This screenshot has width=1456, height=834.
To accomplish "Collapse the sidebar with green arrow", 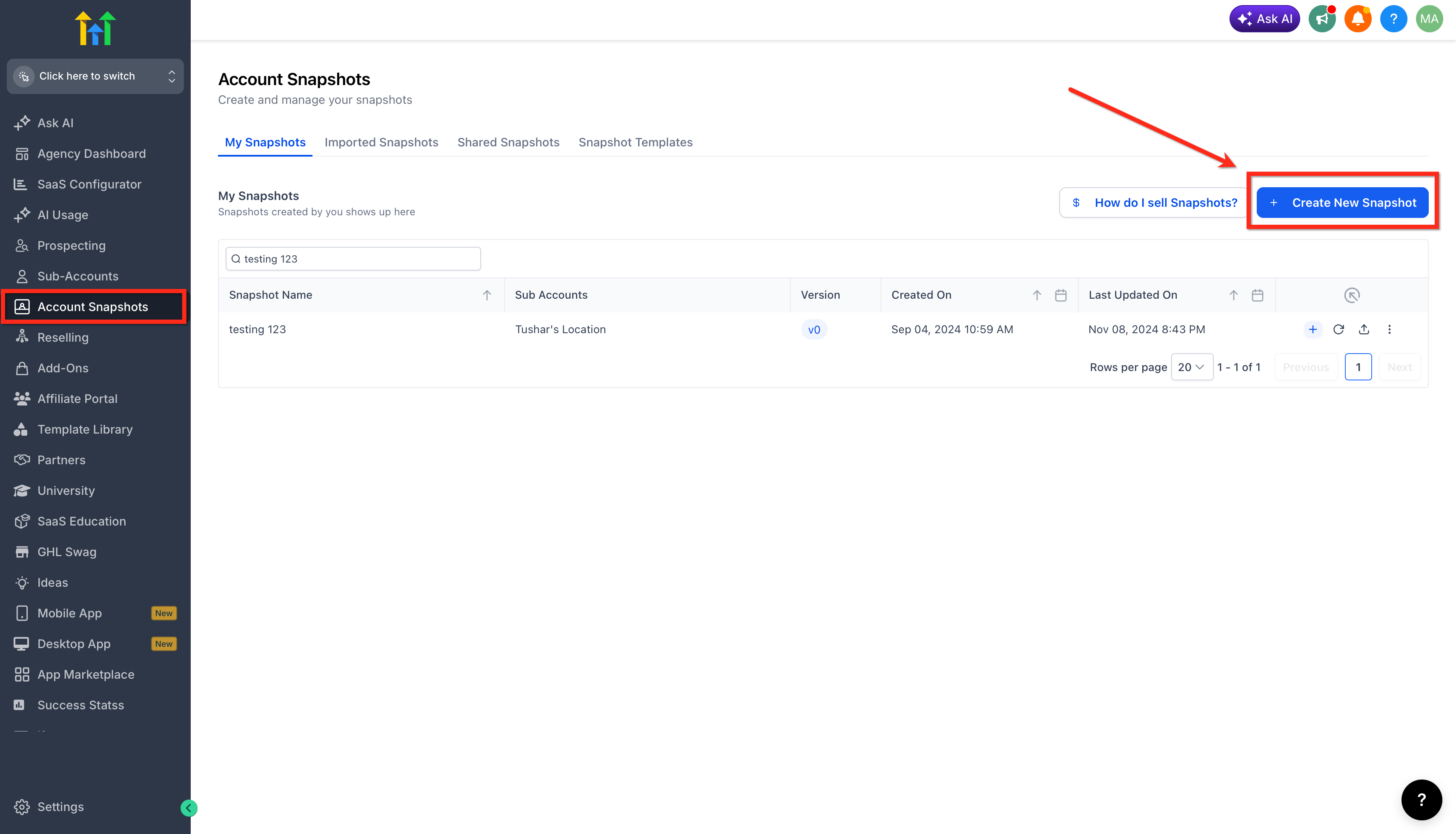I will 189,808.
